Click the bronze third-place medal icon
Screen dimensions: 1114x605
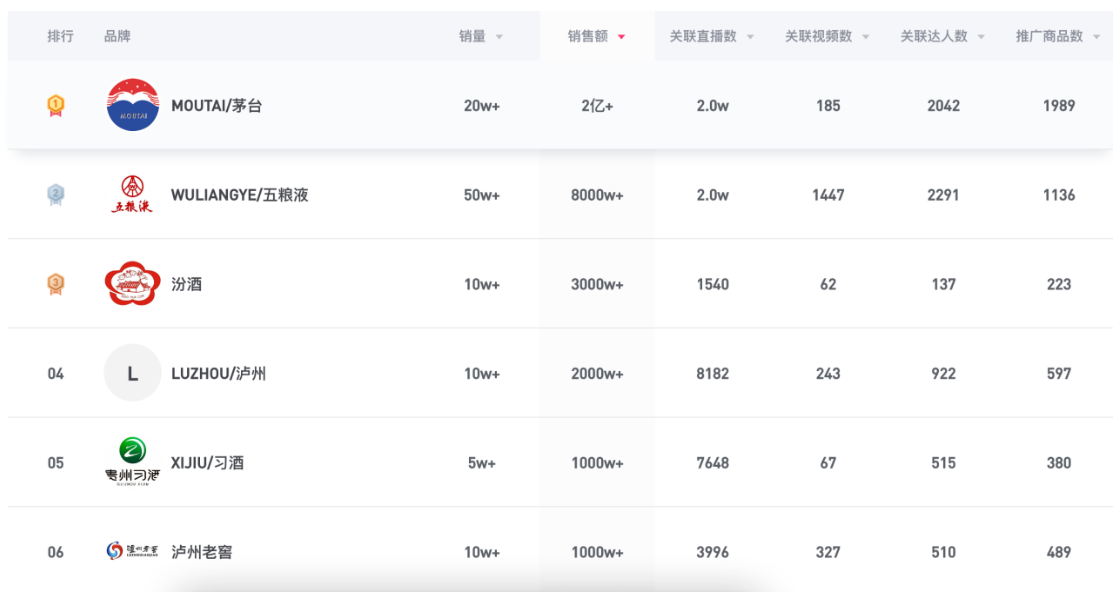[x=56, y=284]
